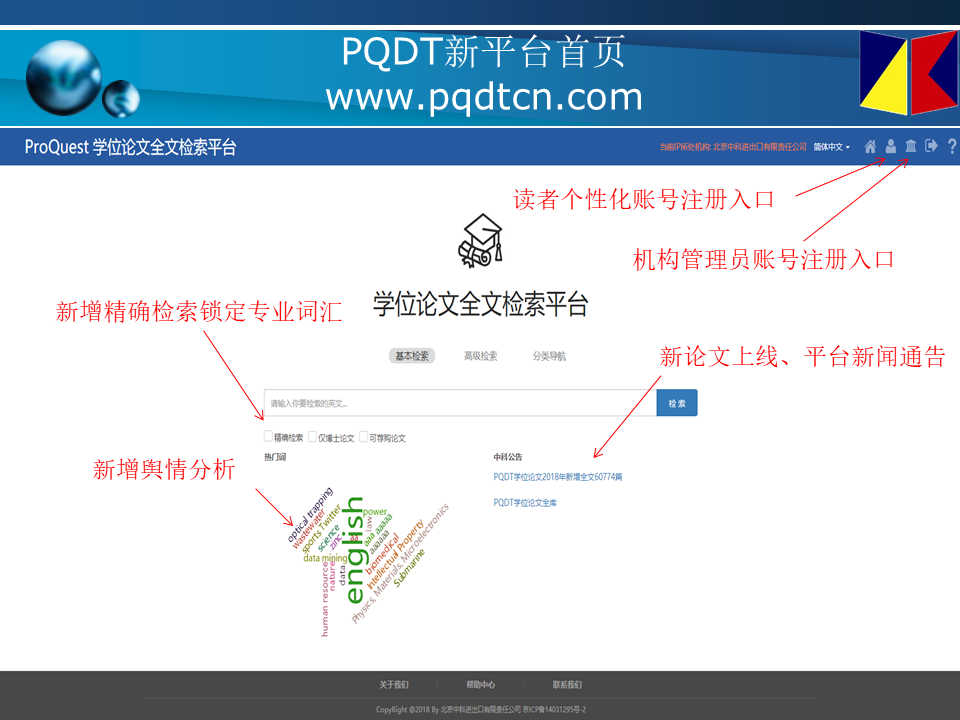Open the 帮助中心 footer link

480,685
